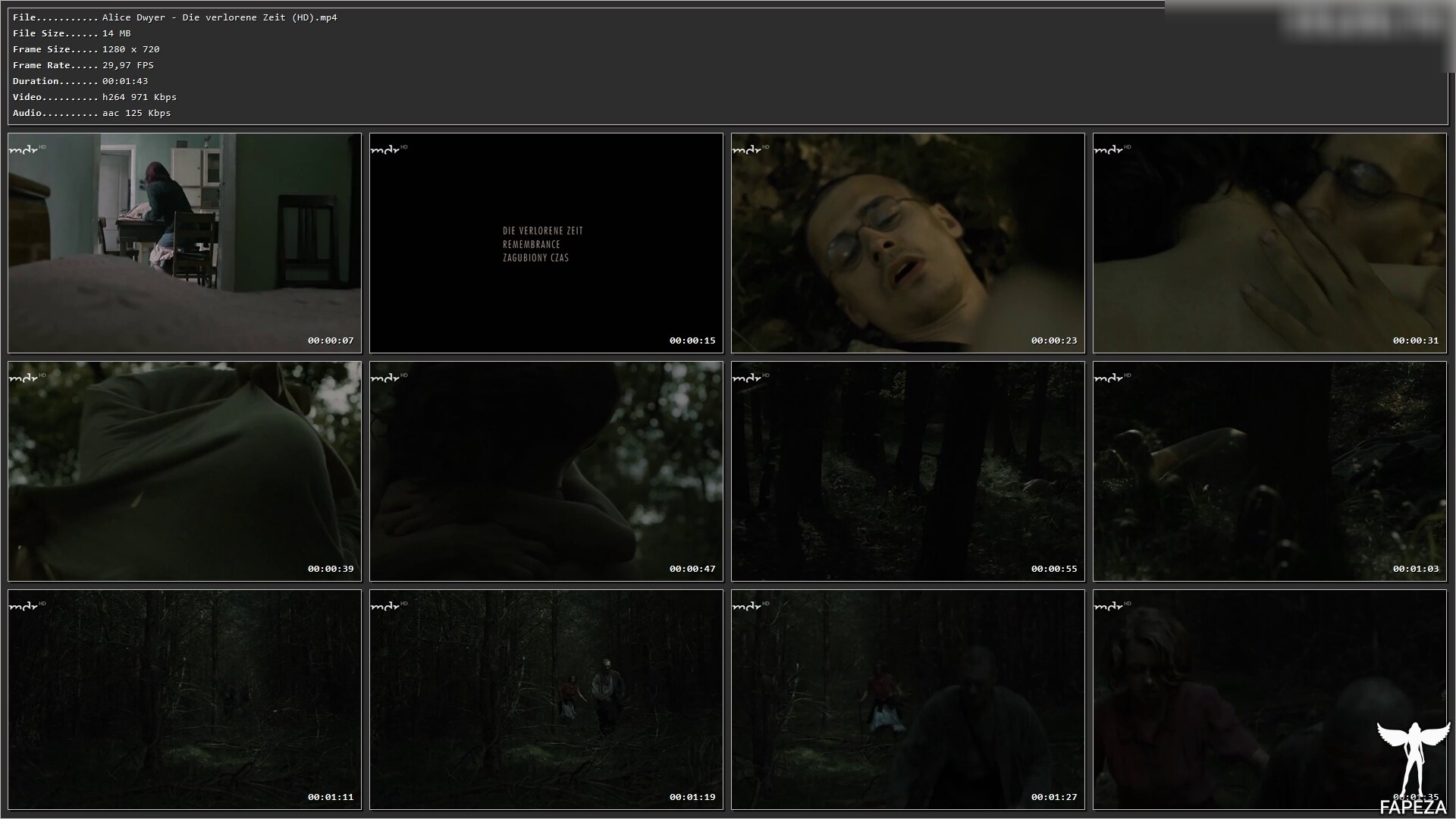Click the timestamp 00:00:31
The height and width of the screenshot is (819, 1456).
coord(1416,340)
